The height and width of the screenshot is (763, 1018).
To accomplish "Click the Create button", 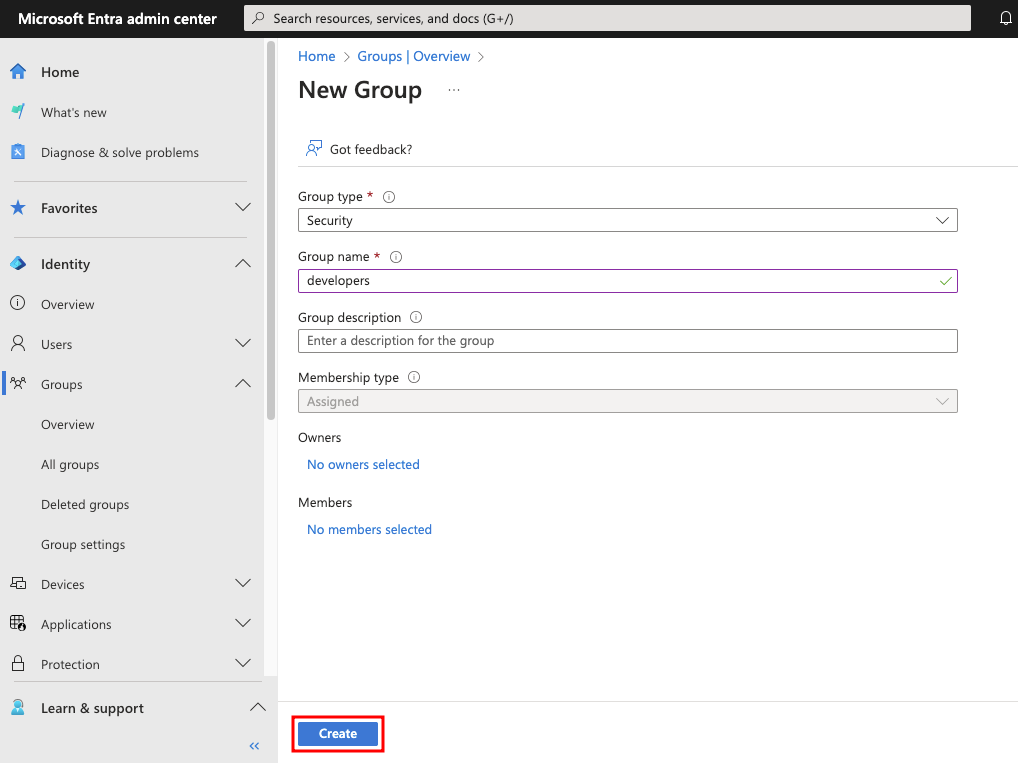I will pos(338,734).
